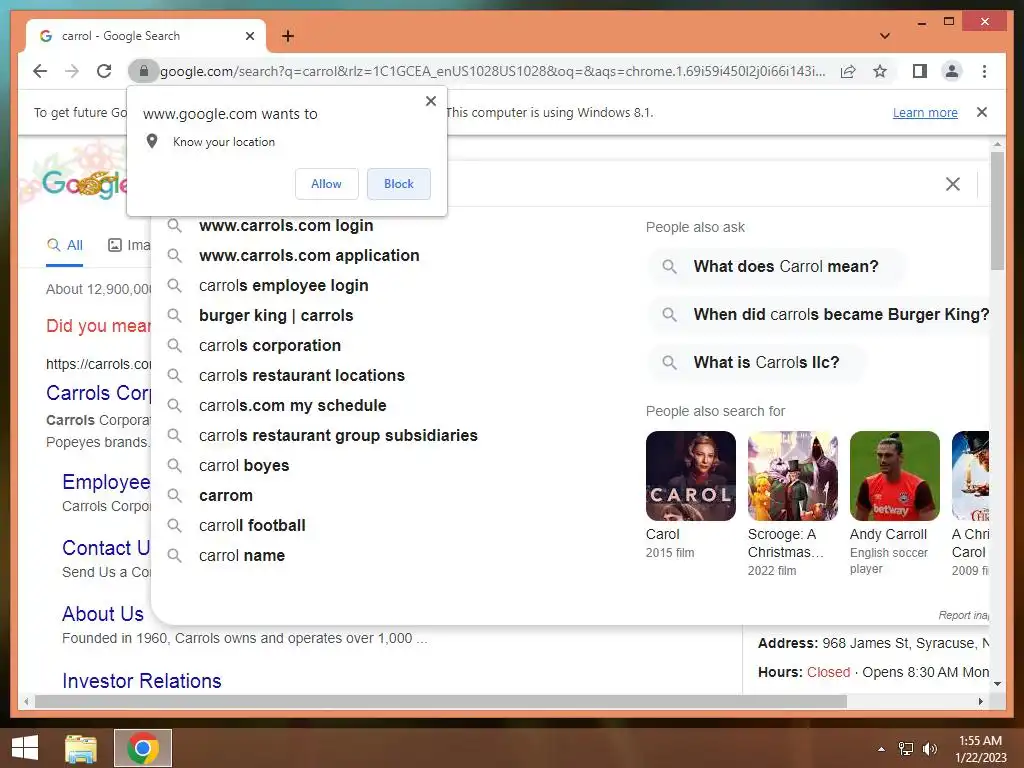Click the Google doodle logo

pyautogui.click(x=84, y=184)
